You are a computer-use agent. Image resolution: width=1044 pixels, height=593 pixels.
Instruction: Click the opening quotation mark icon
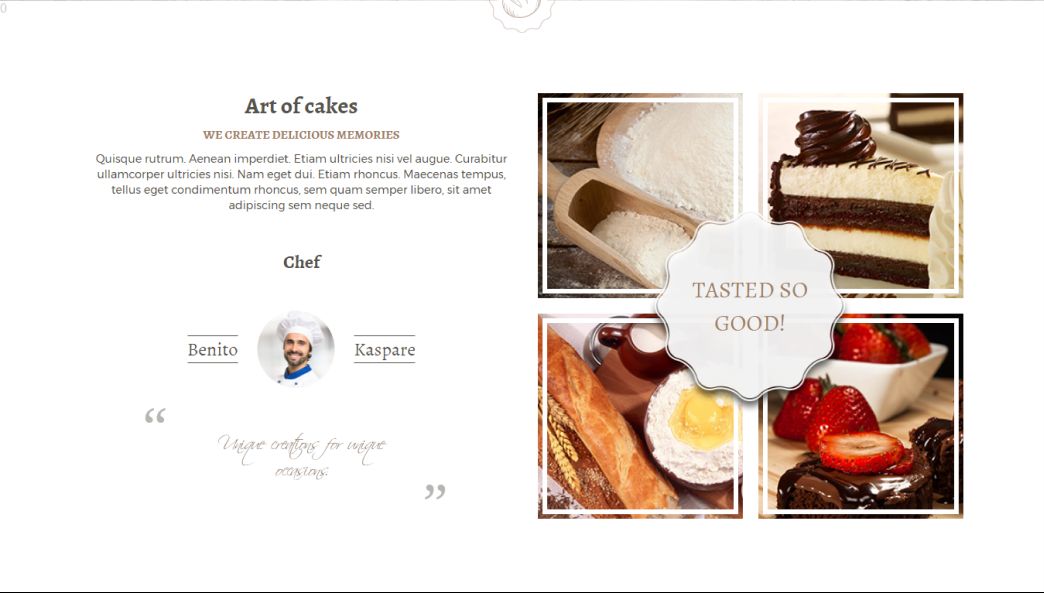tap(155, 416)
